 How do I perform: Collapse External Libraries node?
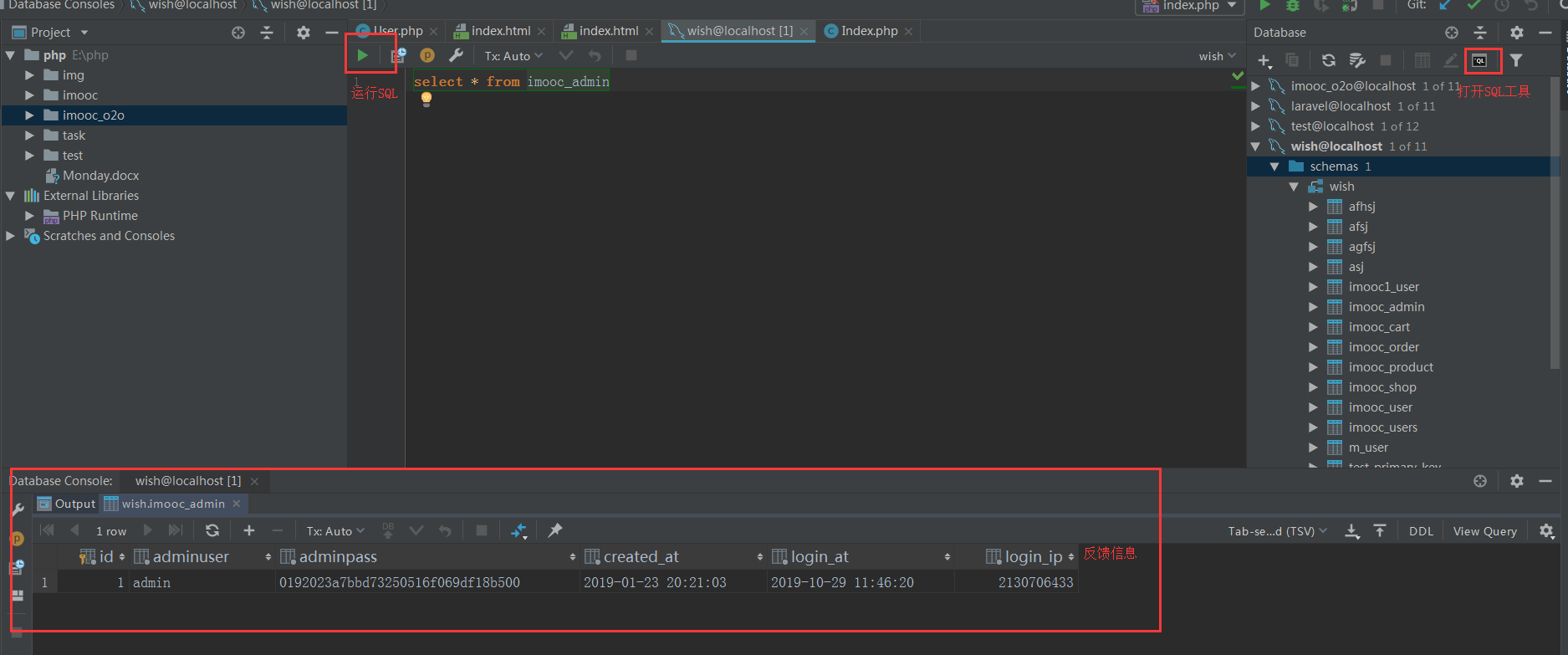coord(10,196)
